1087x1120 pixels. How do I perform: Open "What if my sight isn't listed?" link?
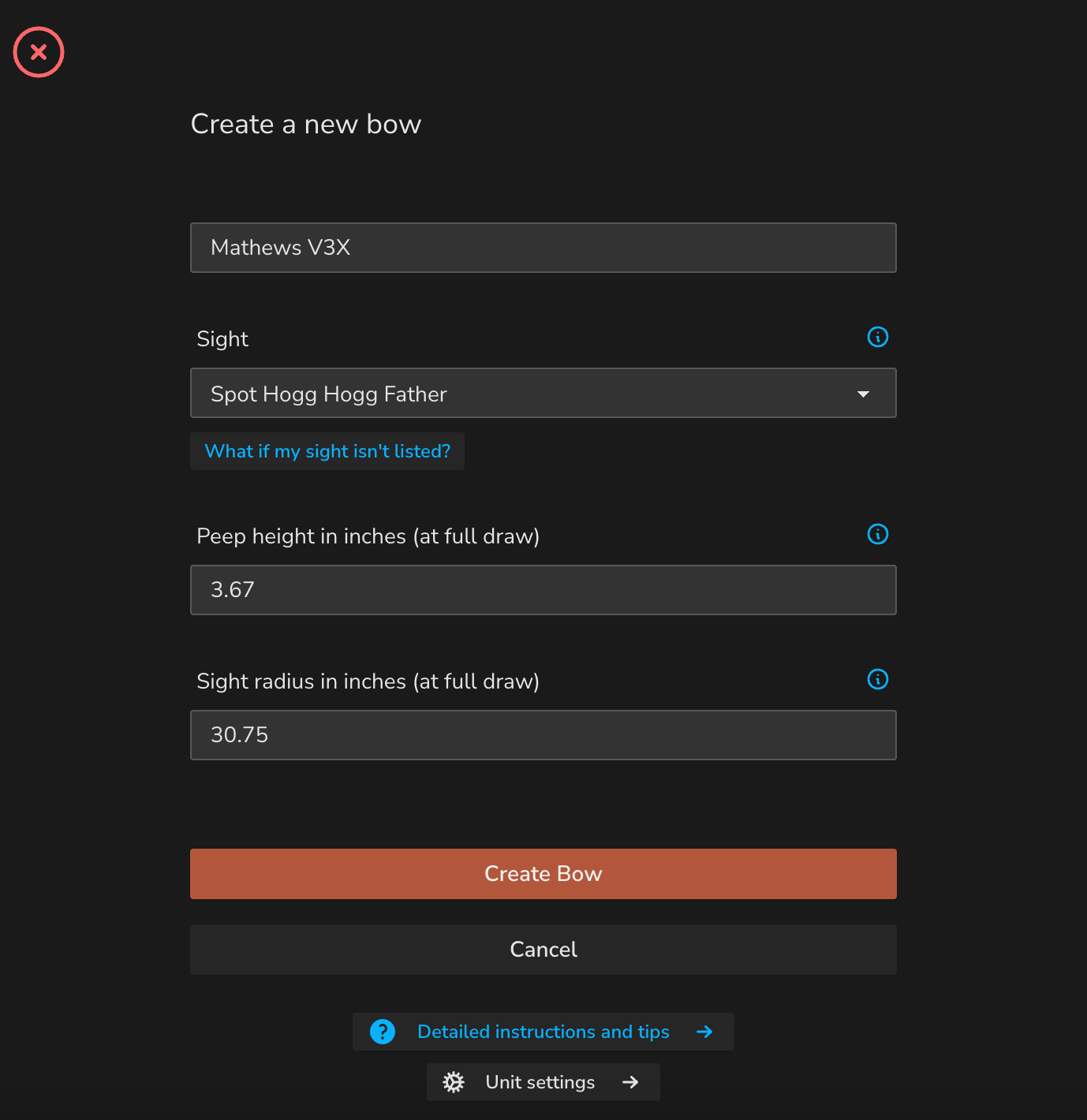[x=327, y=451]
